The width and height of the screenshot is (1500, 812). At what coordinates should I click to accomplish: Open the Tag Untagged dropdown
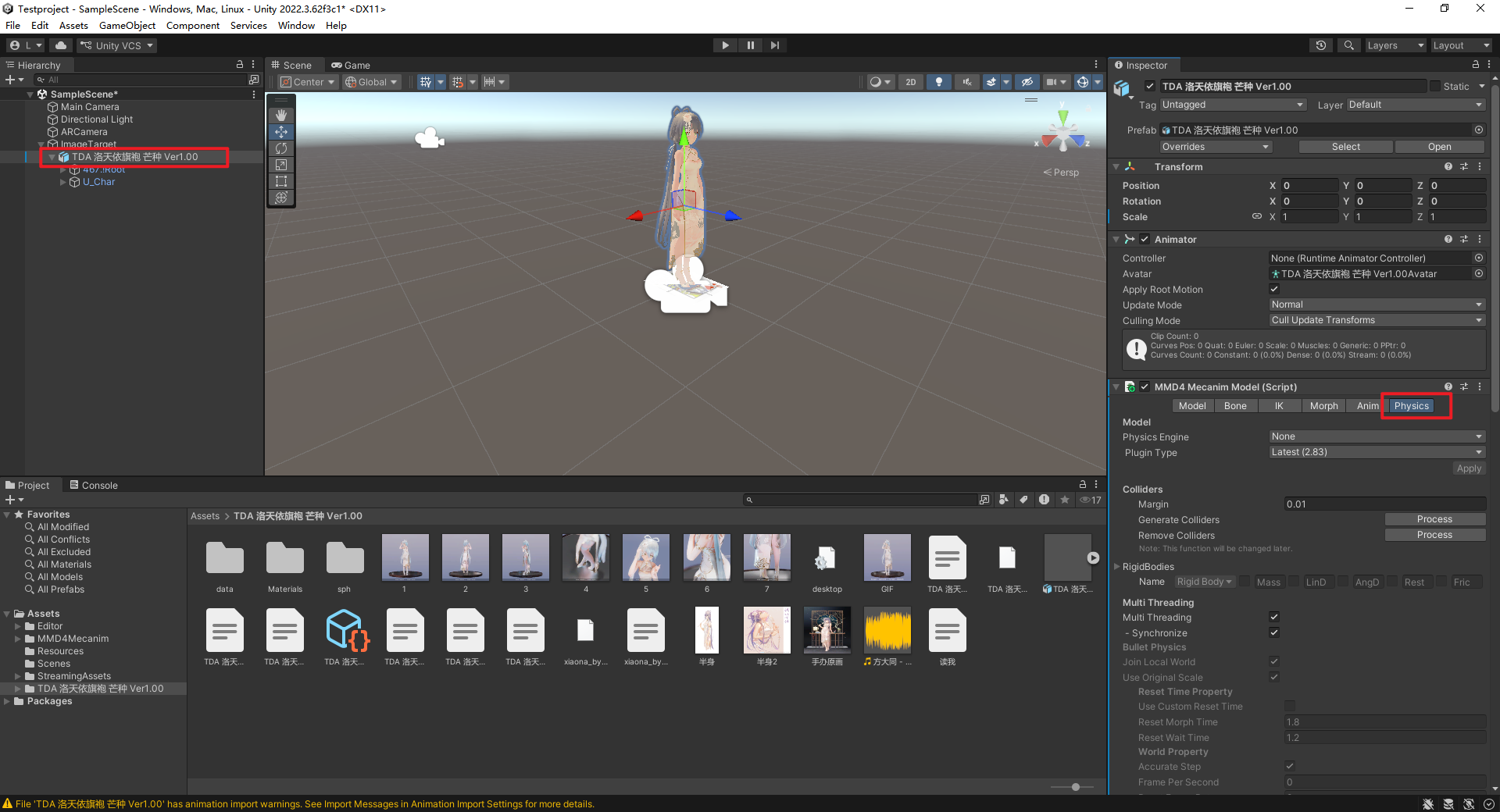click(1233, 105)
